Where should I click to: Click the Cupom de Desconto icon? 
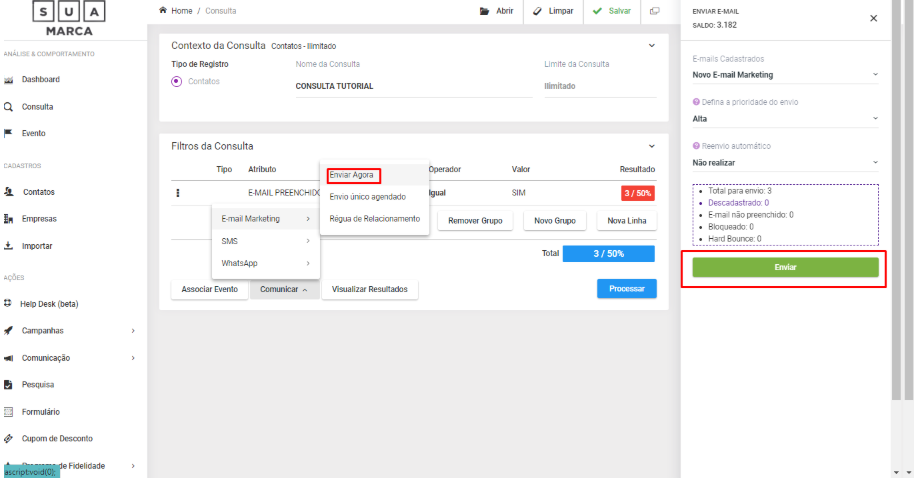point(9,439)
